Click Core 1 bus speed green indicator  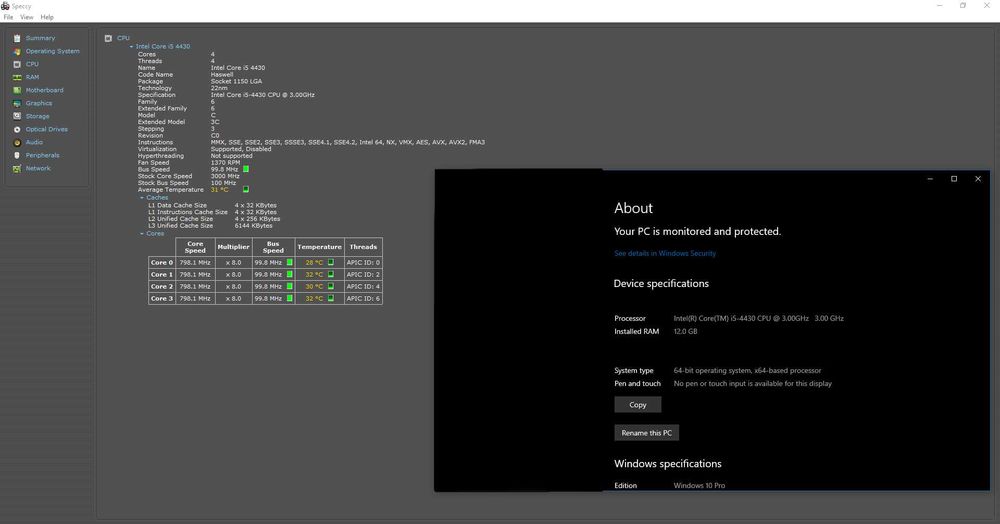tap(290, 274)
